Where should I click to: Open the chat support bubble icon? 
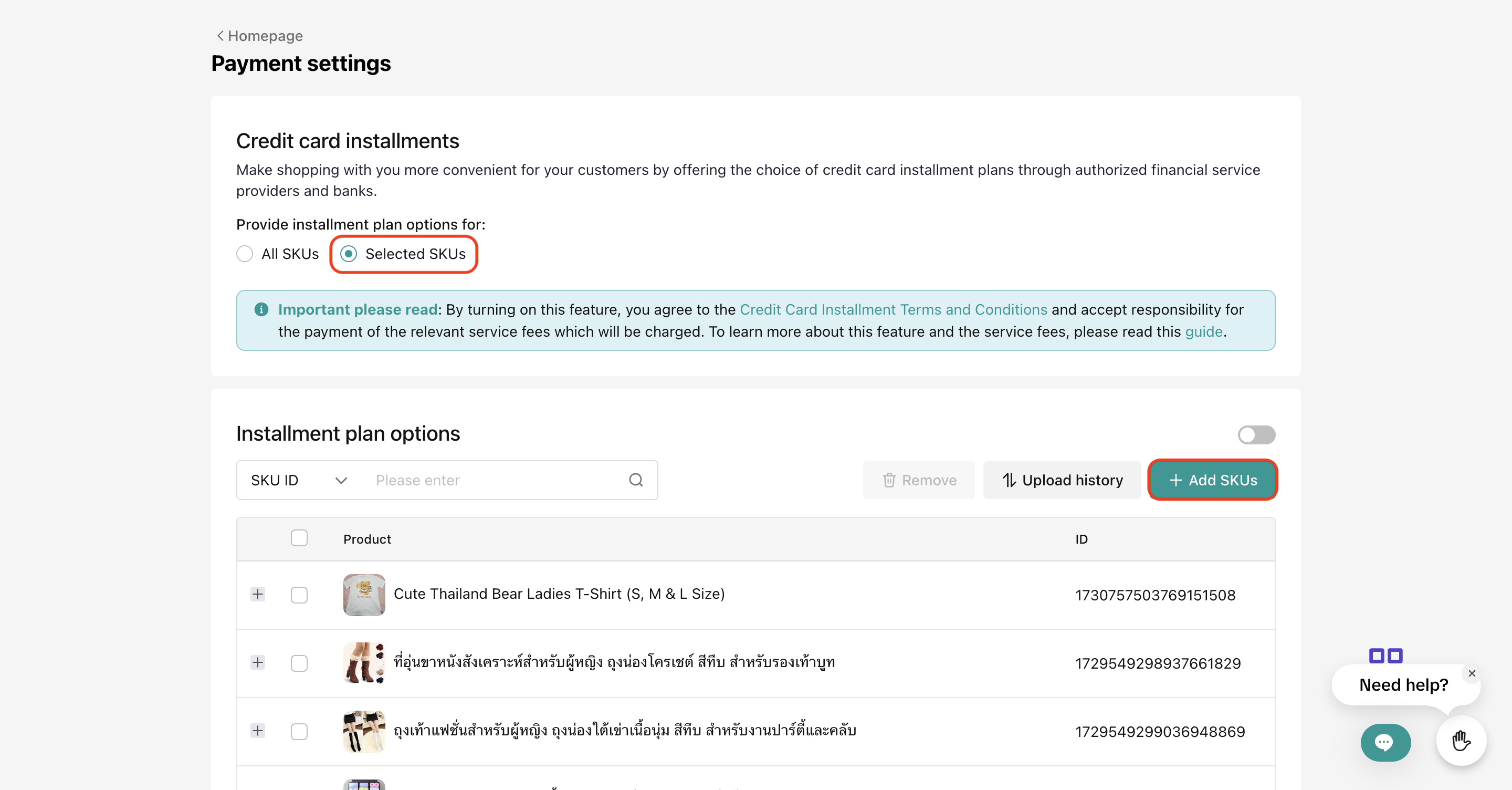[1385, 742]
